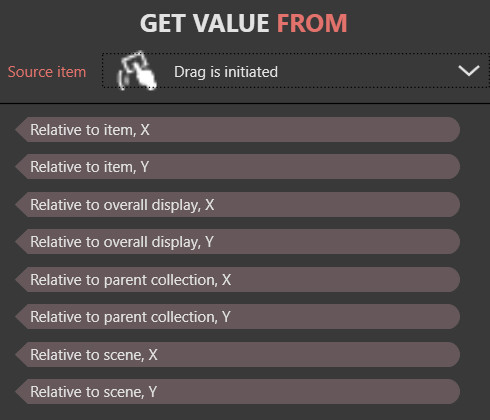Select 'Relative to scene, X' tag
490x420 pixels.
click(238, 355)
